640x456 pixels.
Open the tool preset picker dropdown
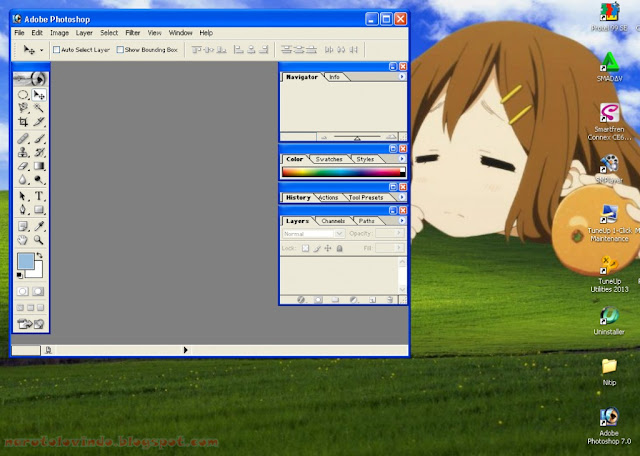coord(41,50)
